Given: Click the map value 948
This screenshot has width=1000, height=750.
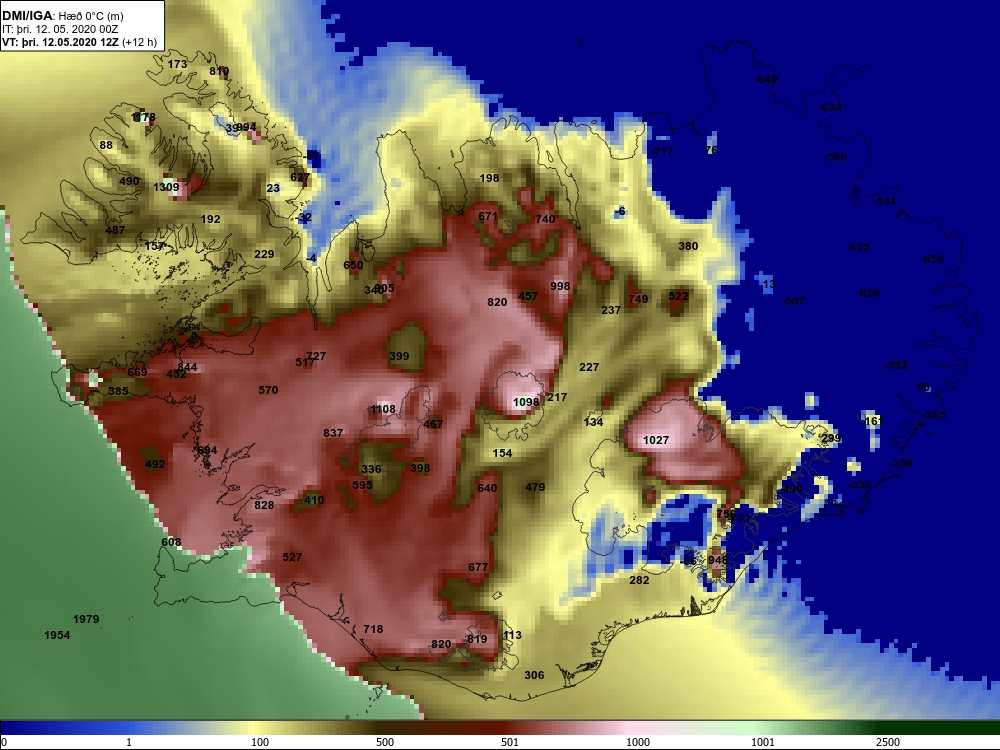Looking at the screenshot, I should coord(717,560).
